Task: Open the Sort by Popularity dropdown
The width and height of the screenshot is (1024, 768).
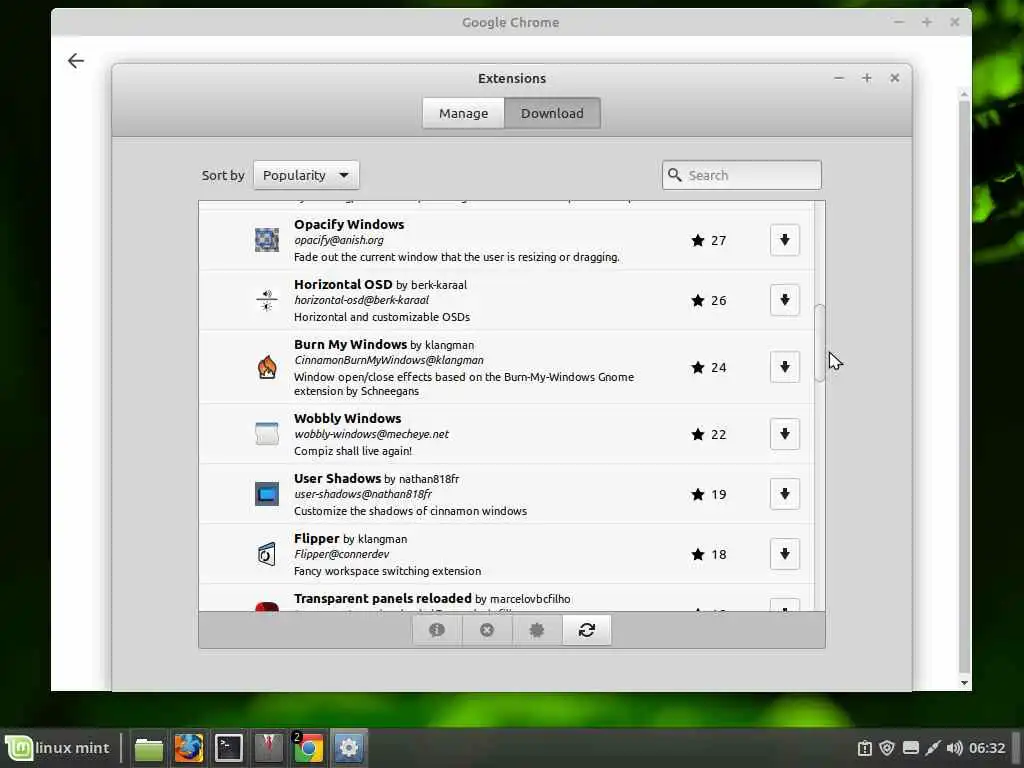Action: click(x=306, y=175)
